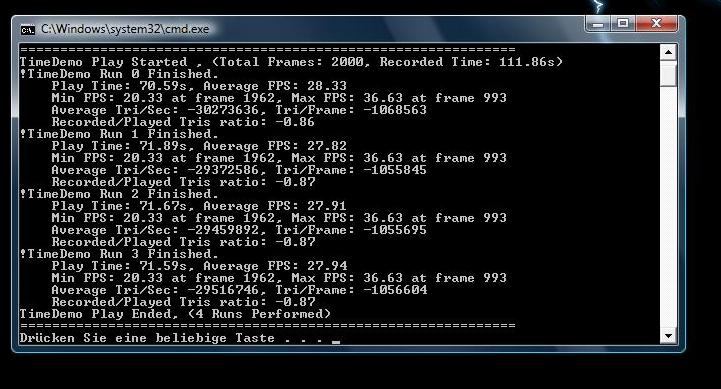Click 'Recorded/Played Tris ratio: -0.86' line

(x=183, y=122)
